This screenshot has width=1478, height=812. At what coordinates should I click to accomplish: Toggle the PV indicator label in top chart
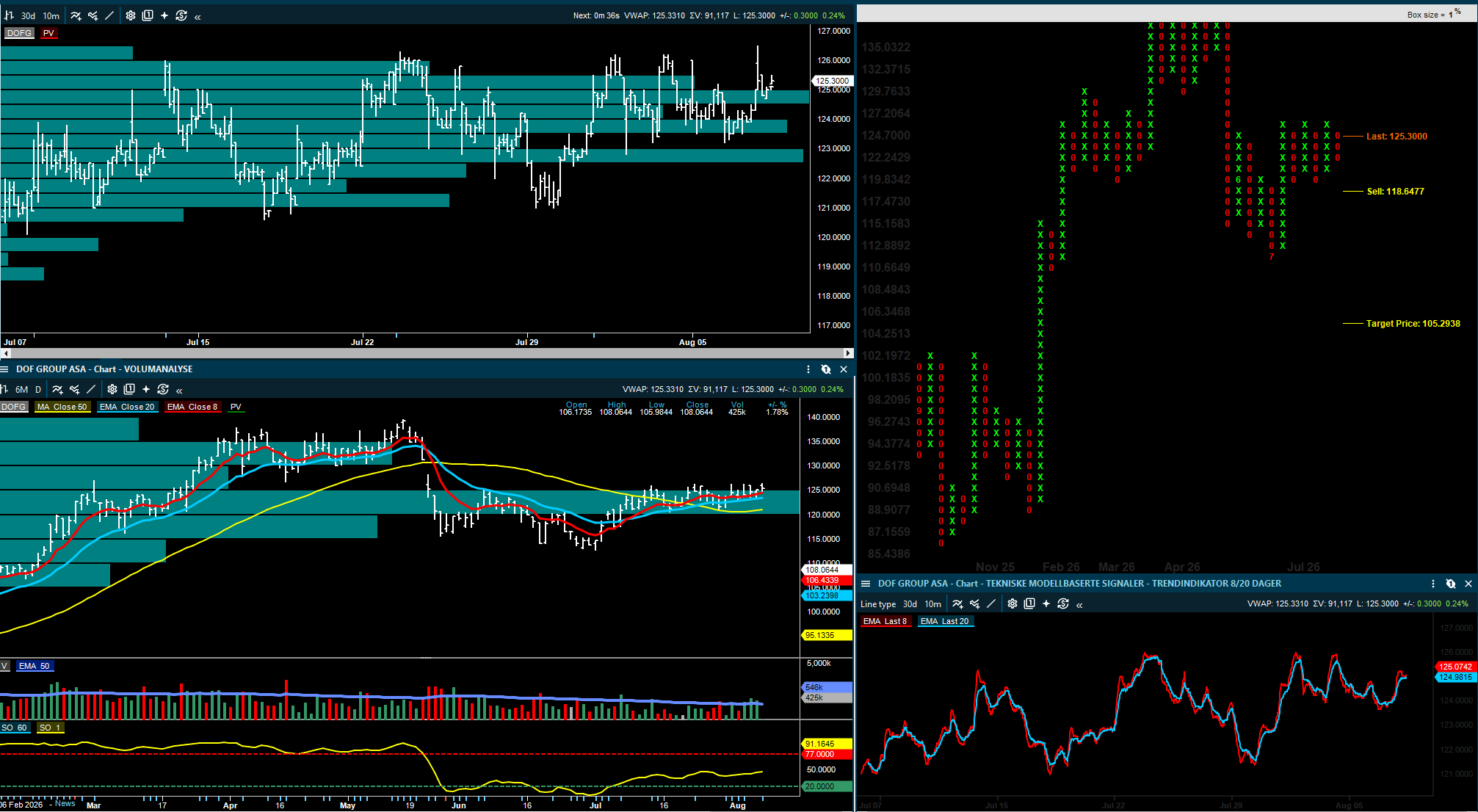(x=48, y=33)
